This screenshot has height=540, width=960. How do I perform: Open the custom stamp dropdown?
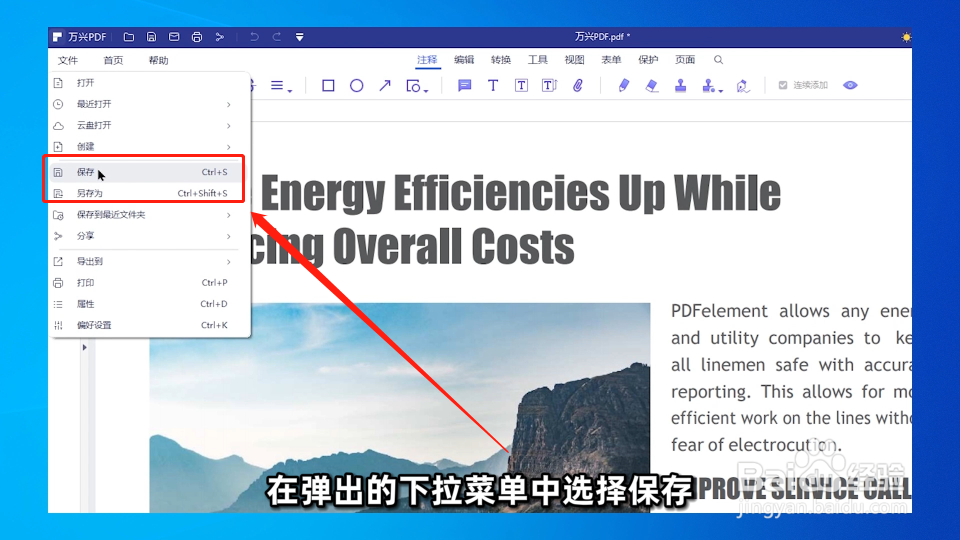point(712,86)
